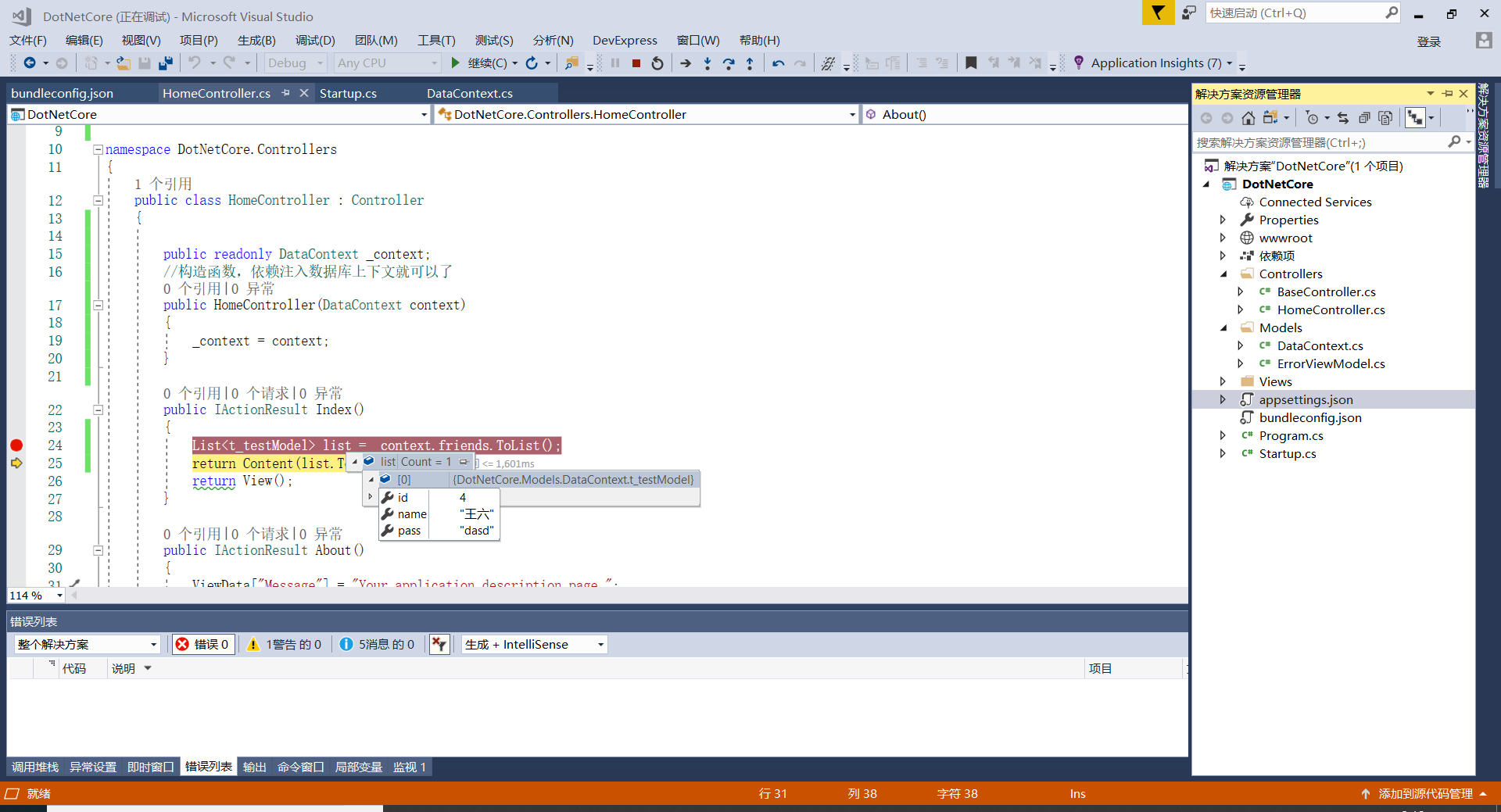This screenshot has height=812, width=1501.
Task: Click the pending changes filter clock icon
Action: click(x=1313, y=118)
